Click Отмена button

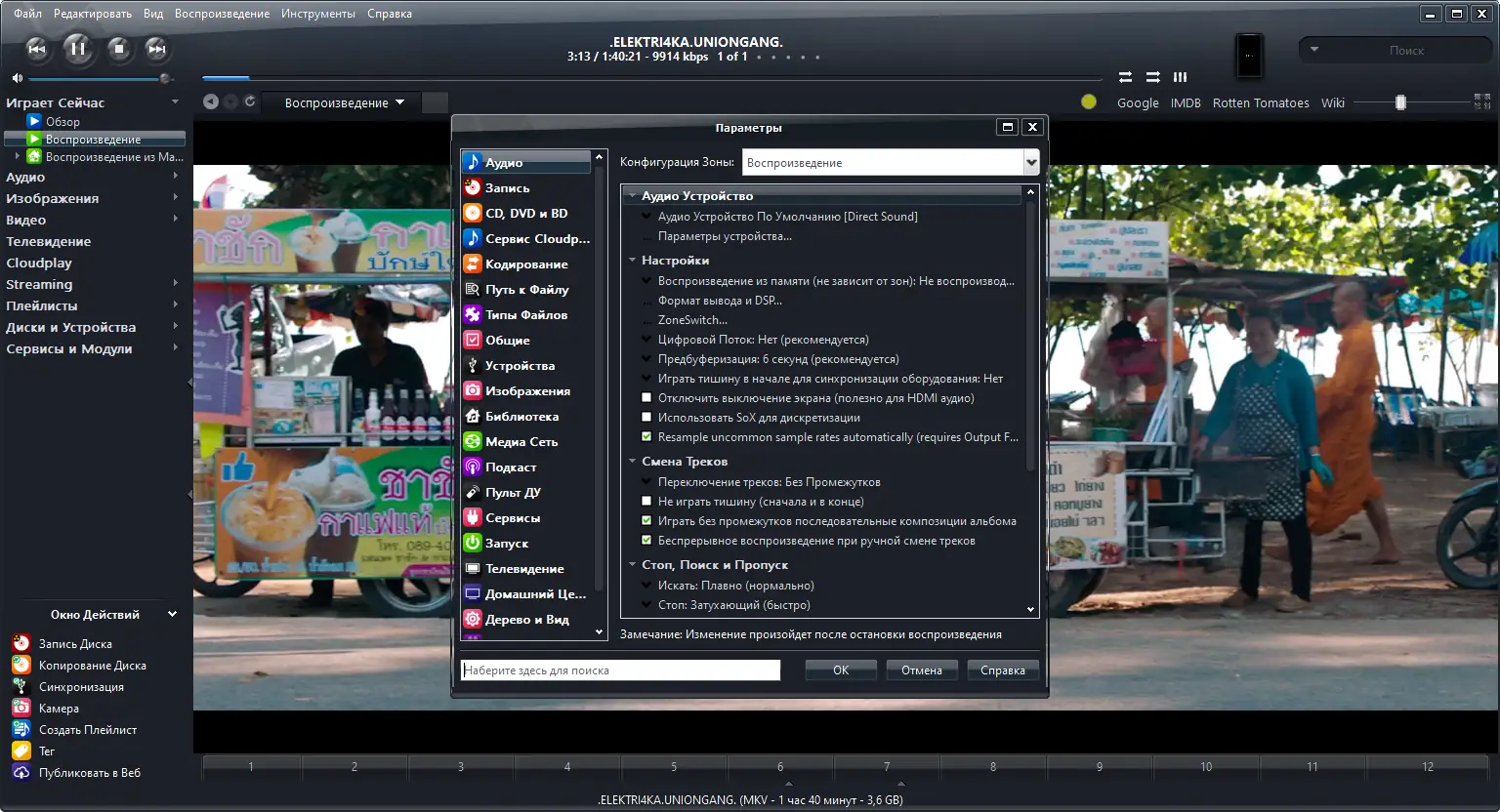click(x=922, y=670)
